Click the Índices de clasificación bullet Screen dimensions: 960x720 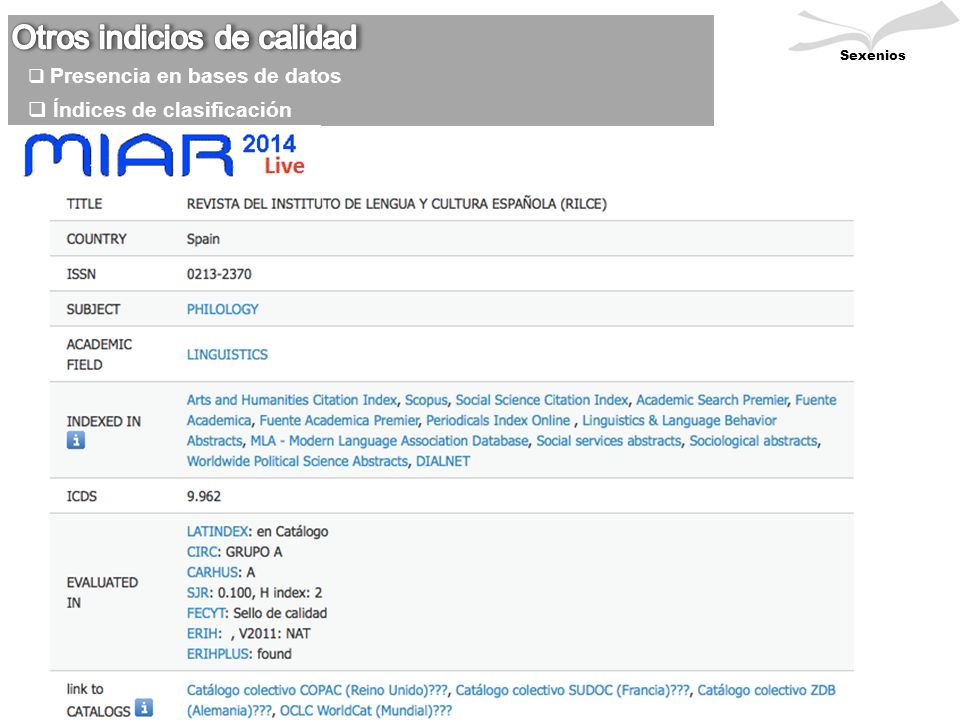(161, 110)
